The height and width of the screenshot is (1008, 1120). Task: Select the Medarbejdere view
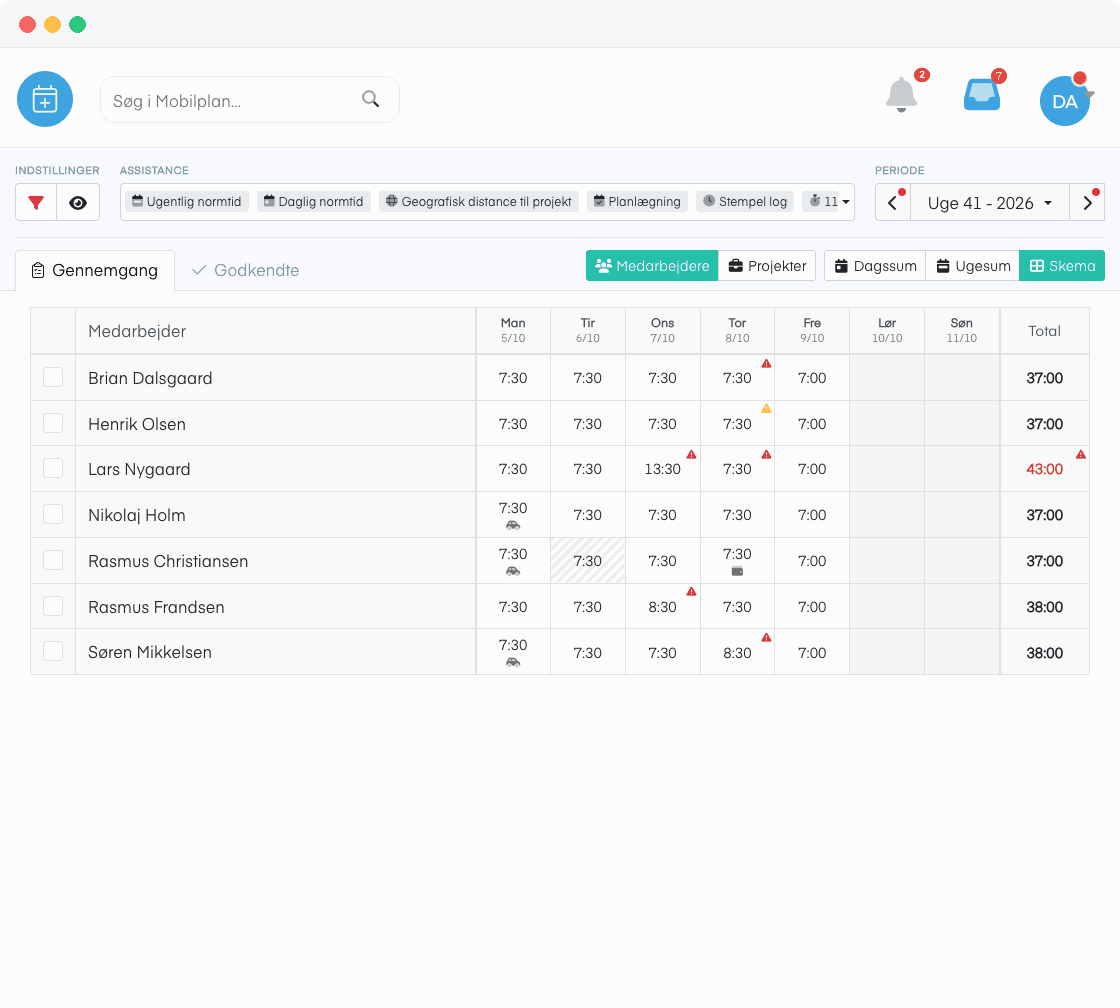pyautogui.click(x=652, y=266)
